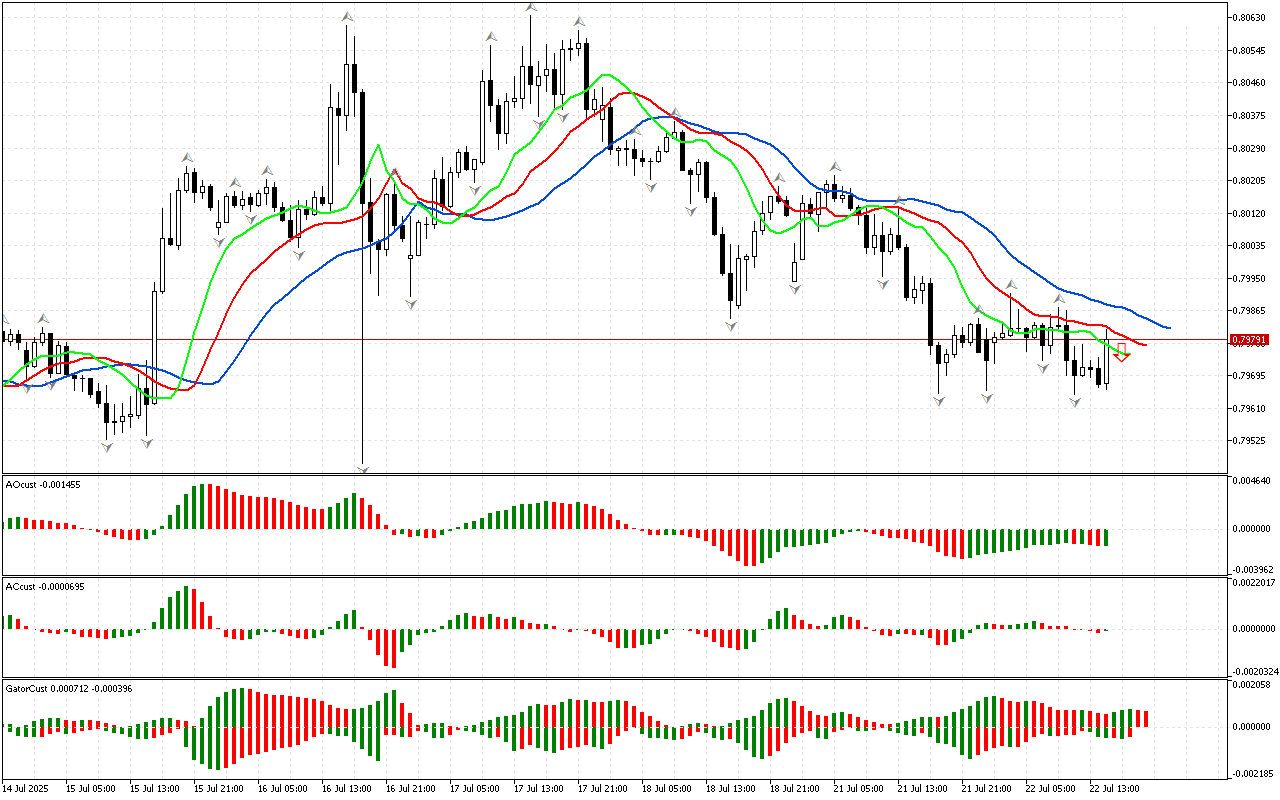Click the 14 Jul 2025 date label

(23, 788)
